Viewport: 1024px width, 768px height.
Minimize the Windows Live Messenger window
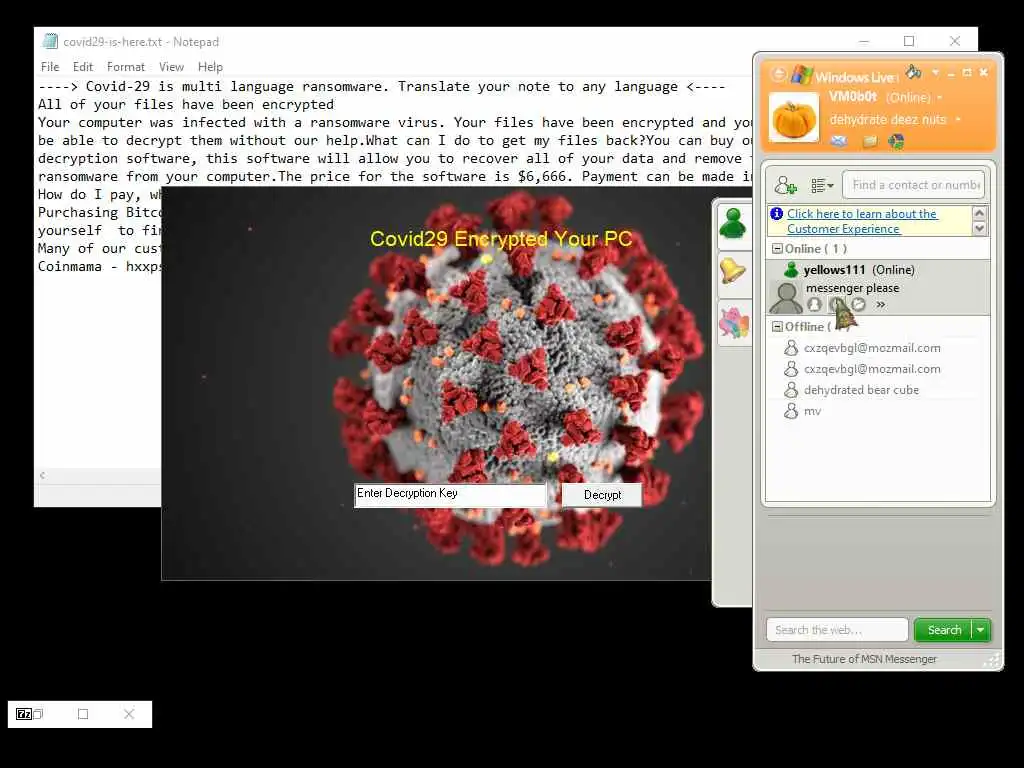[x=951, y=73]
